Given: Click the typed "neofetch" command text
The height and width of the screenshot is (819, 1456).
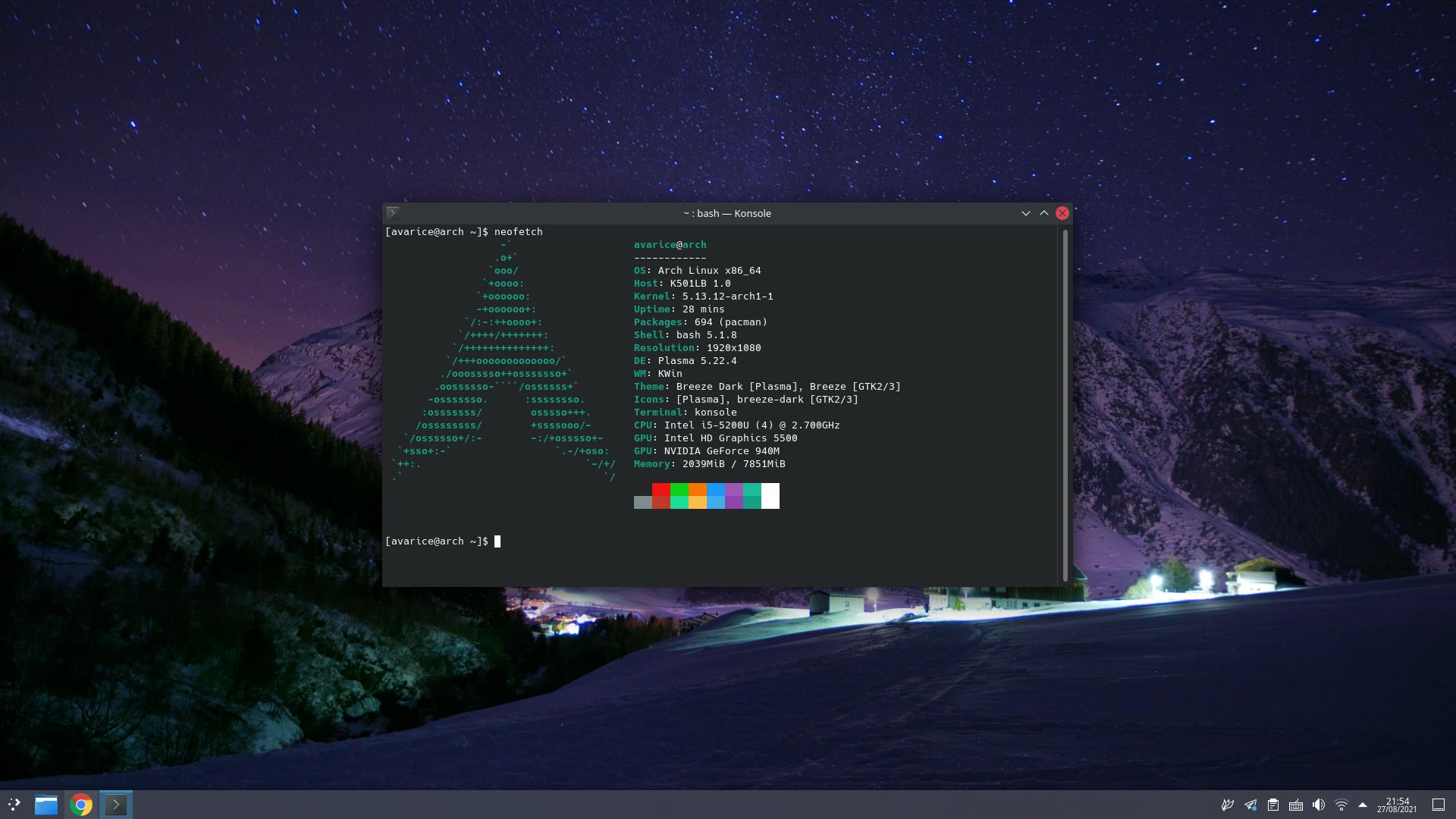Looking at the screenshot, I should coord(519,232).
